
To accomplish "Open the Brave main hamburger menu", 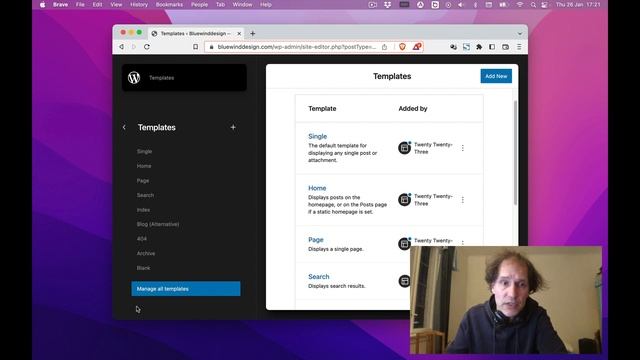I will 519,47.
